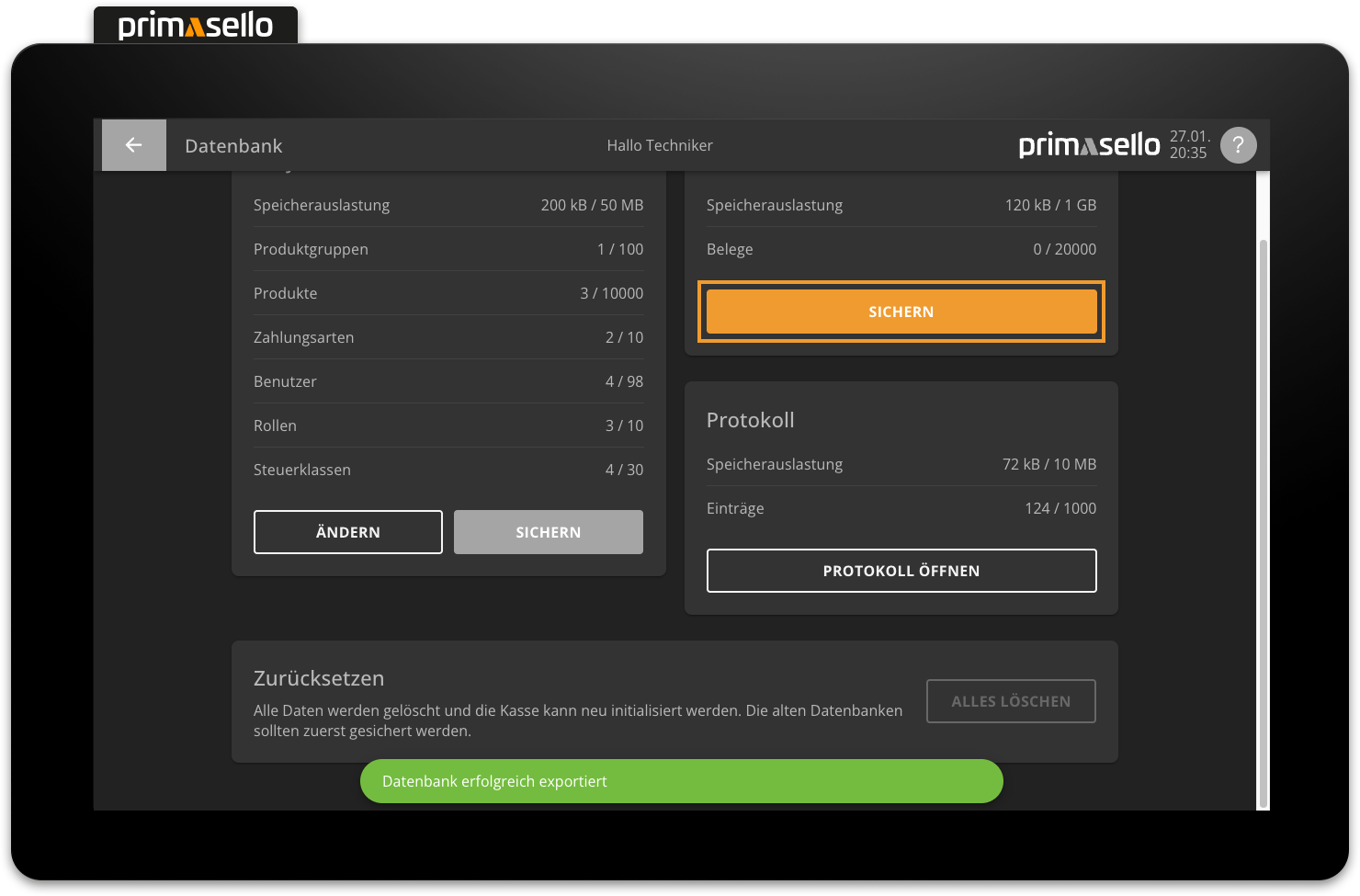Click the ALLES LÖSCHEN button
1360x896 pixels.
coord(1011,700)
